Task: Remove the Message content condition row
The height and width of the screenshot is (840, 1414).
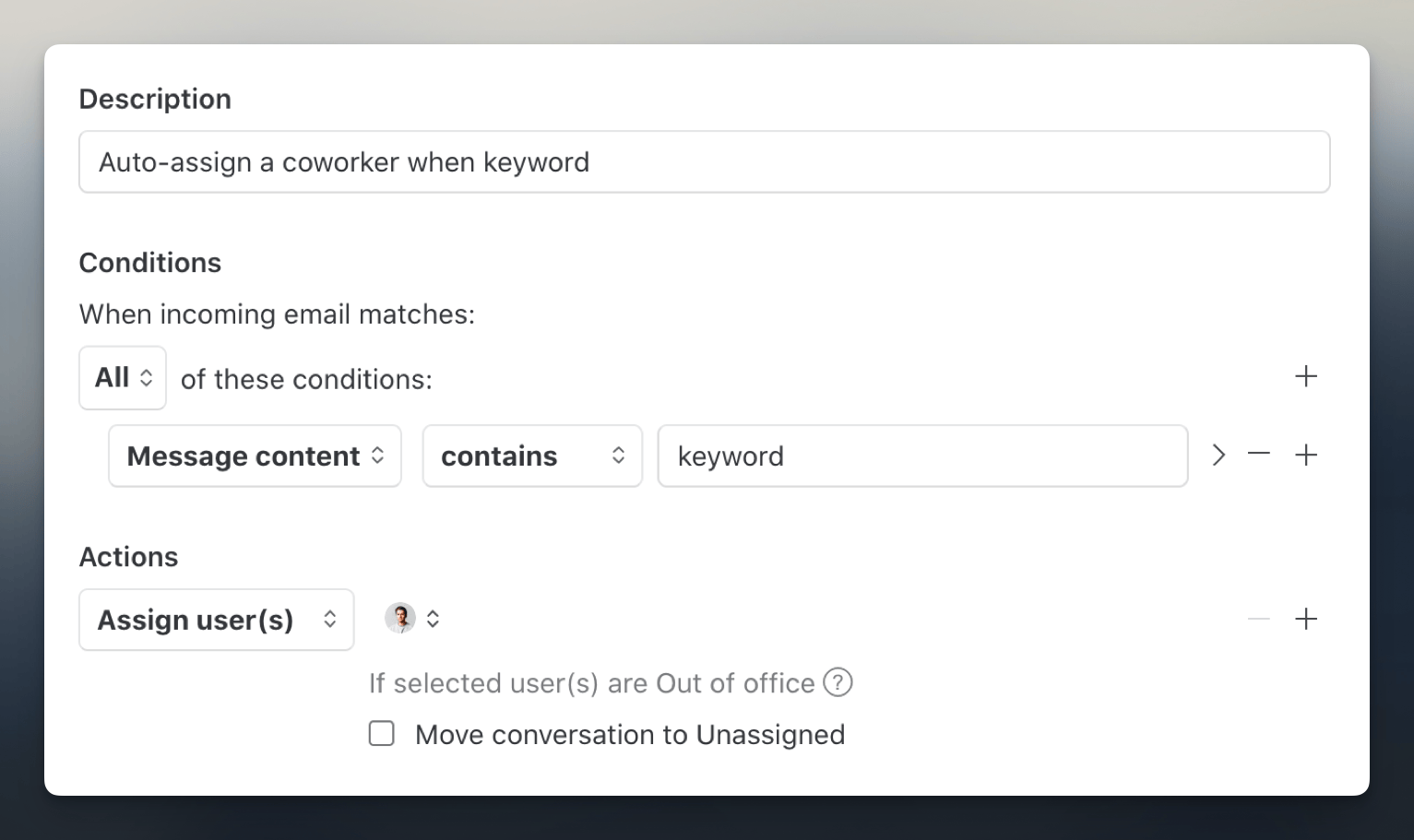Action: (x=1258, y=455)
